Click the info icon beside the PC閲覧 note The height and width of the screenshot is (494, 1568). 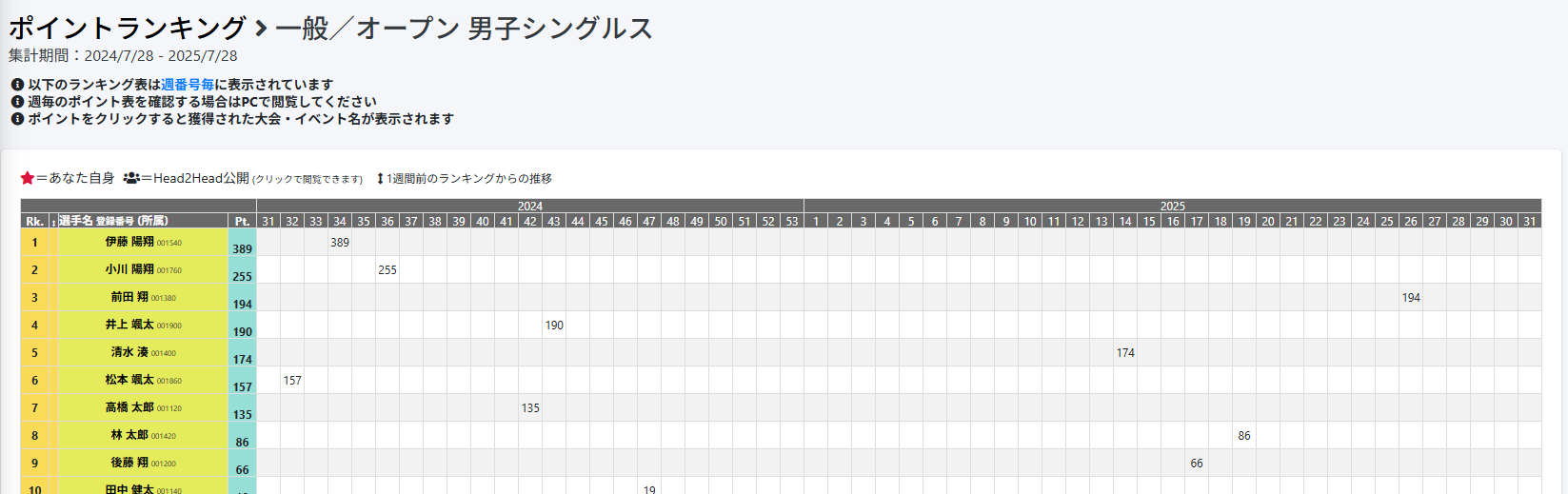pyautogui.click(x=17, y=102)
